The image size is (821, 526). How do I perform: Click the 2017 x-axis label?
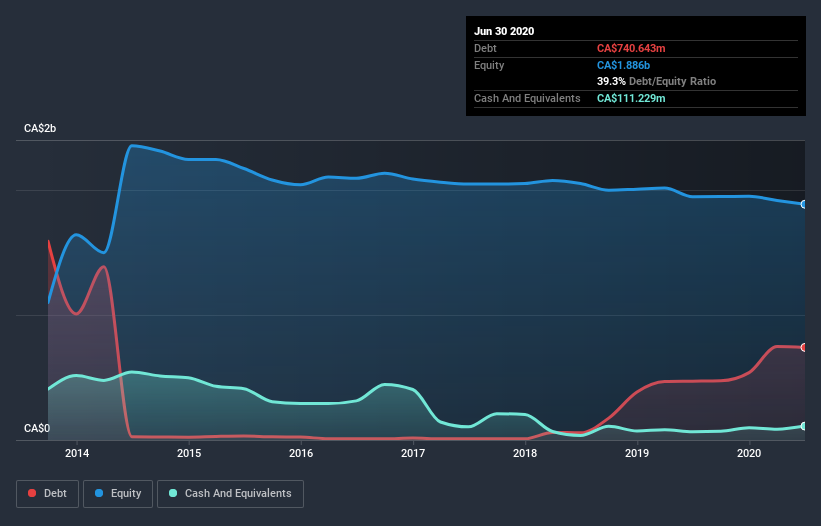pos(413,453)
